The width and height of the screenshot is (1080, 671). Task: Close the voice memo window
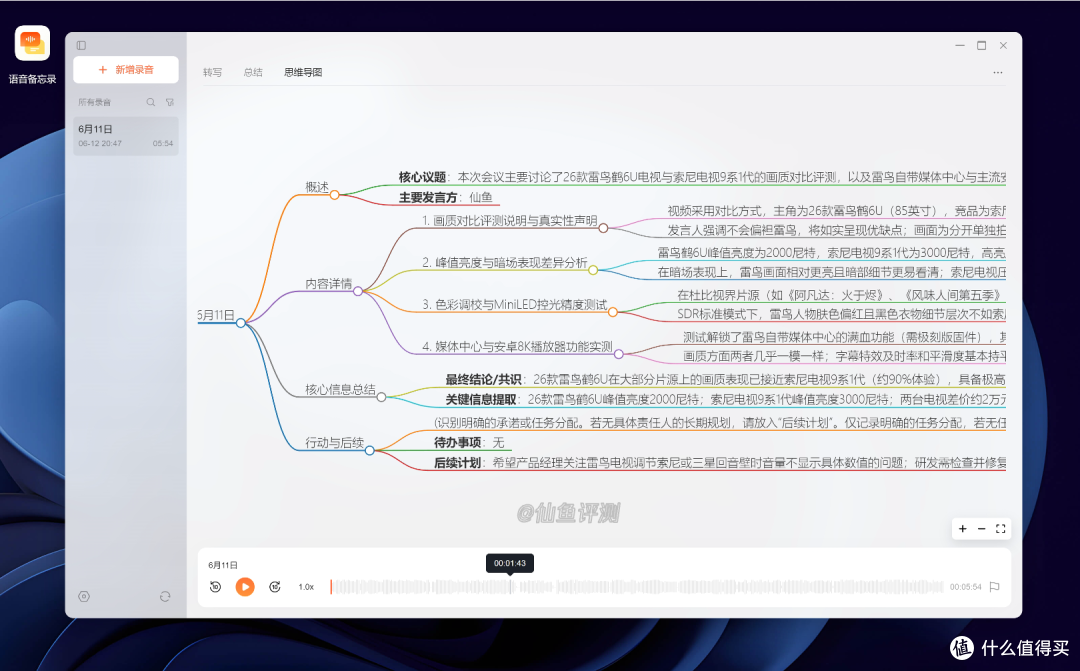[1004, 45]
